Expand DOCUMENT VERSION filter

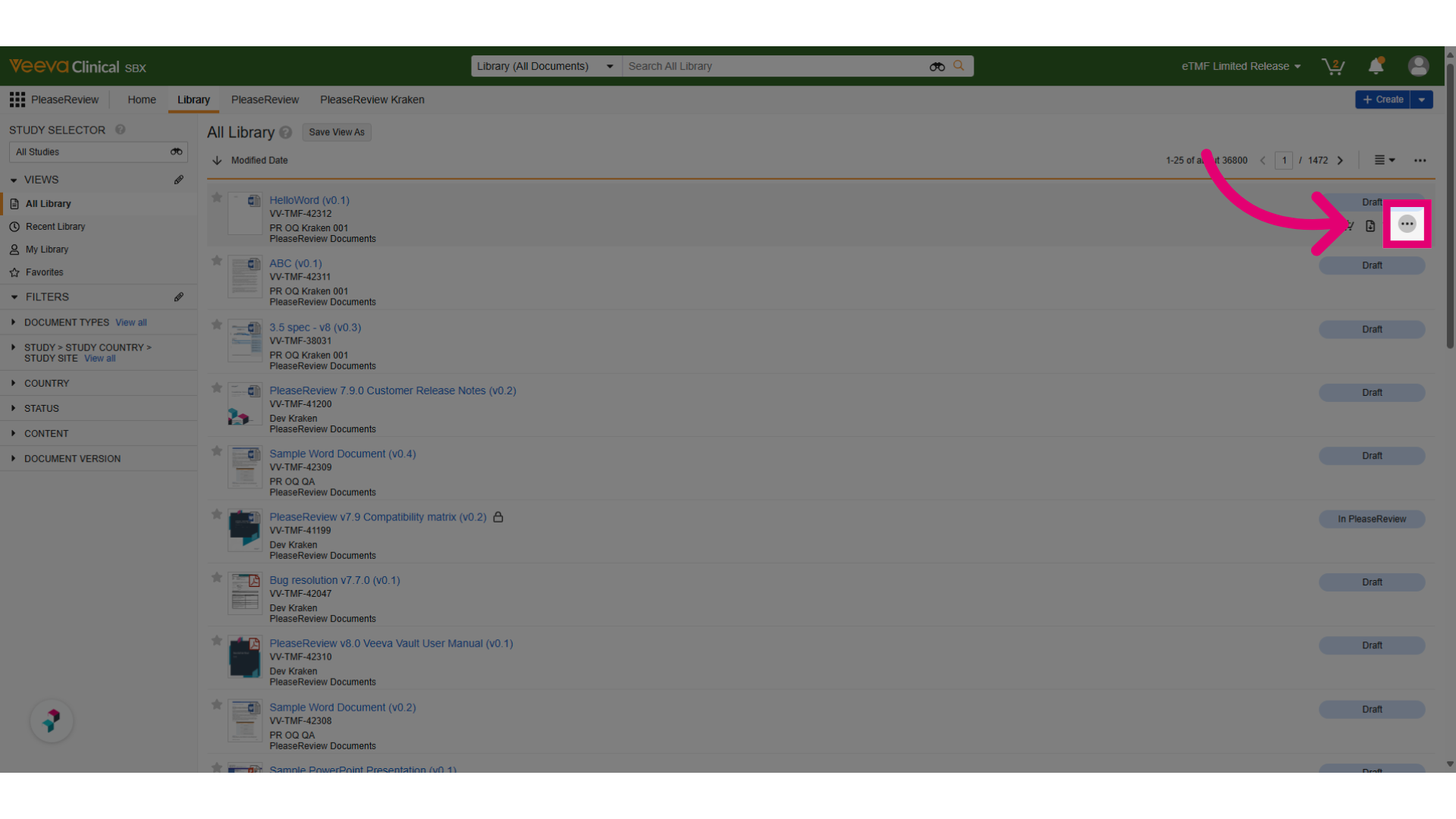pos(14,458)
